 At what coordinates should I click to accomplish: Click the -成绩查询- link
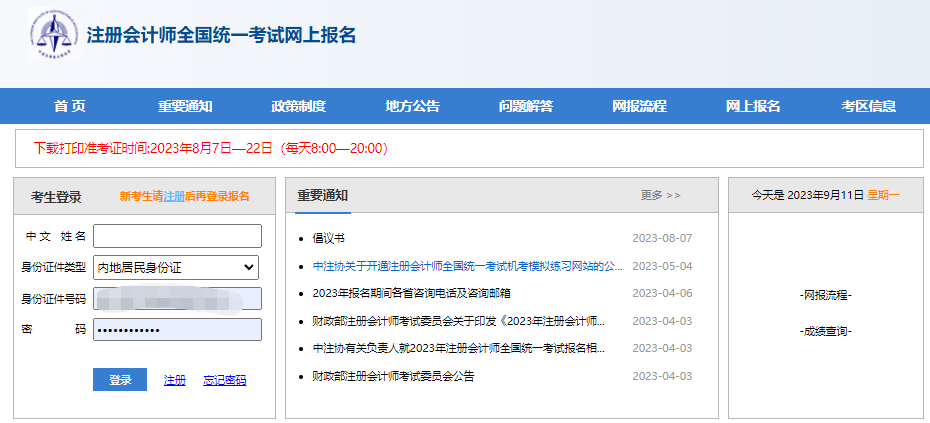(826, 330)
